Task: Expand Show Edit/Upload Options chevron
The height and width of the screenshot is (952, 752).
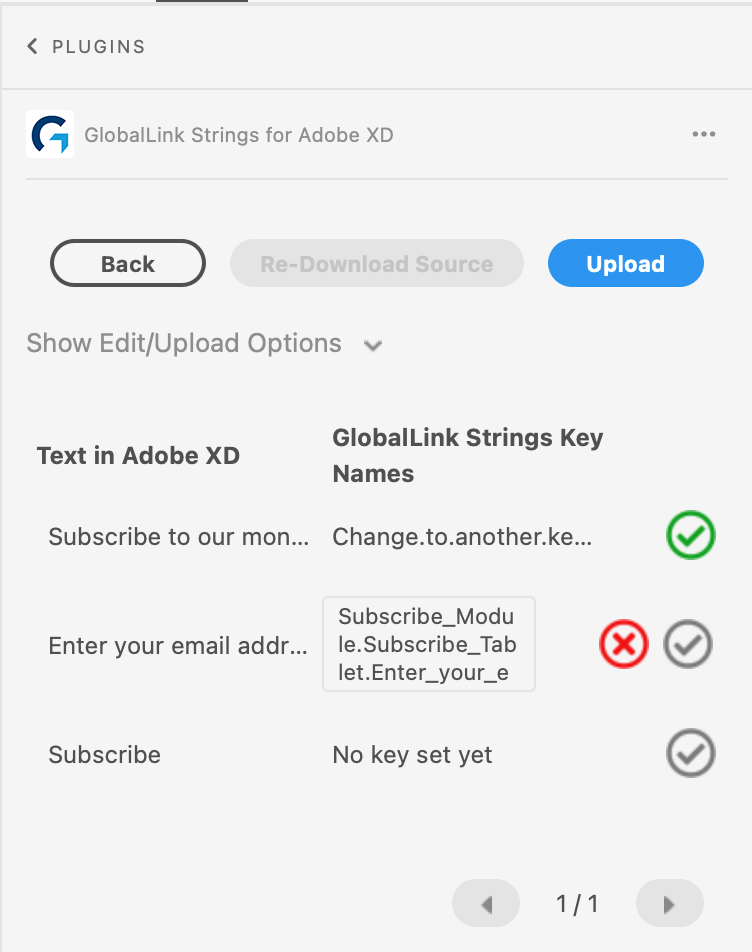Action: (373, 345)
